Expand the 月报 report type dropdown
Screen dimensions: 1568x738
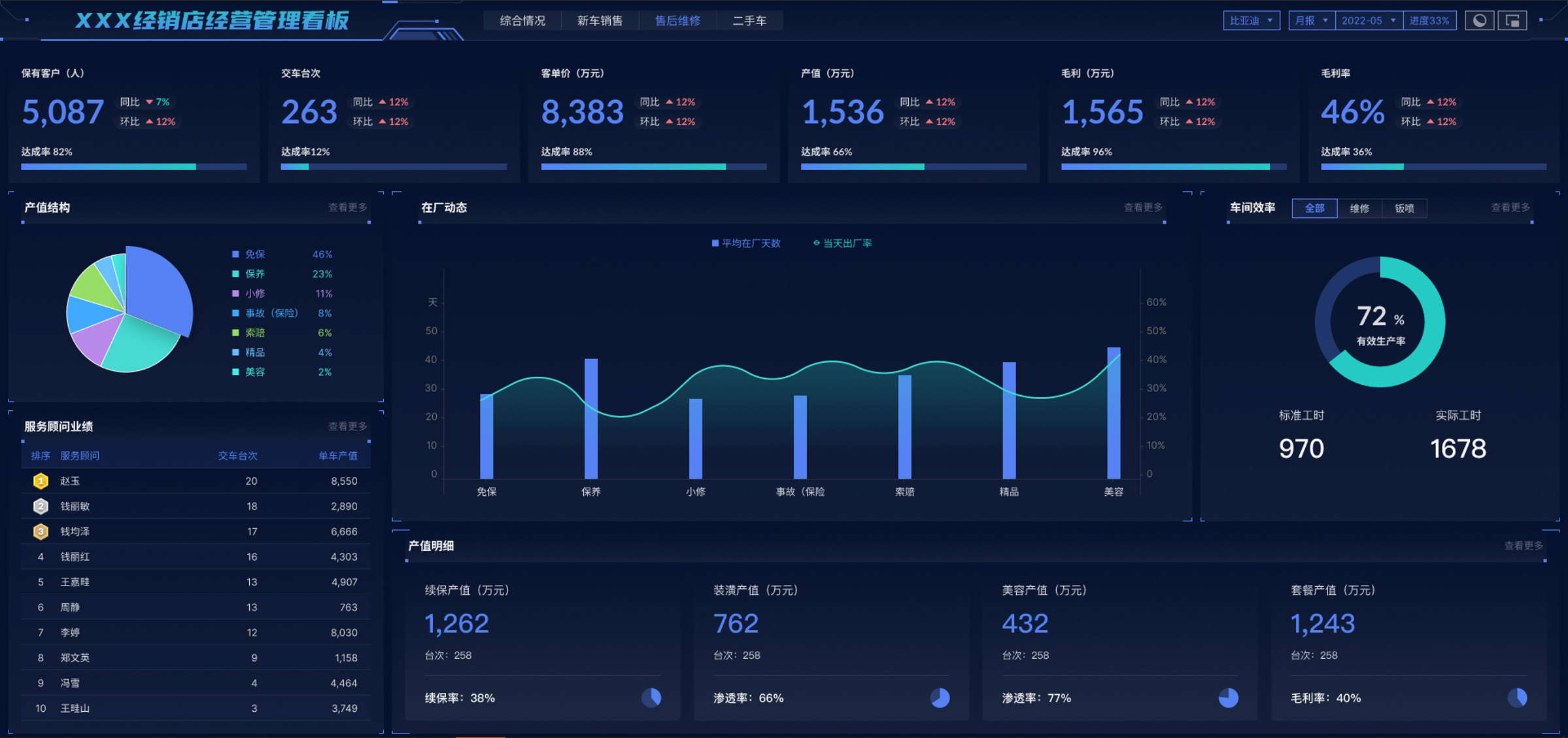coord(1311,21)
